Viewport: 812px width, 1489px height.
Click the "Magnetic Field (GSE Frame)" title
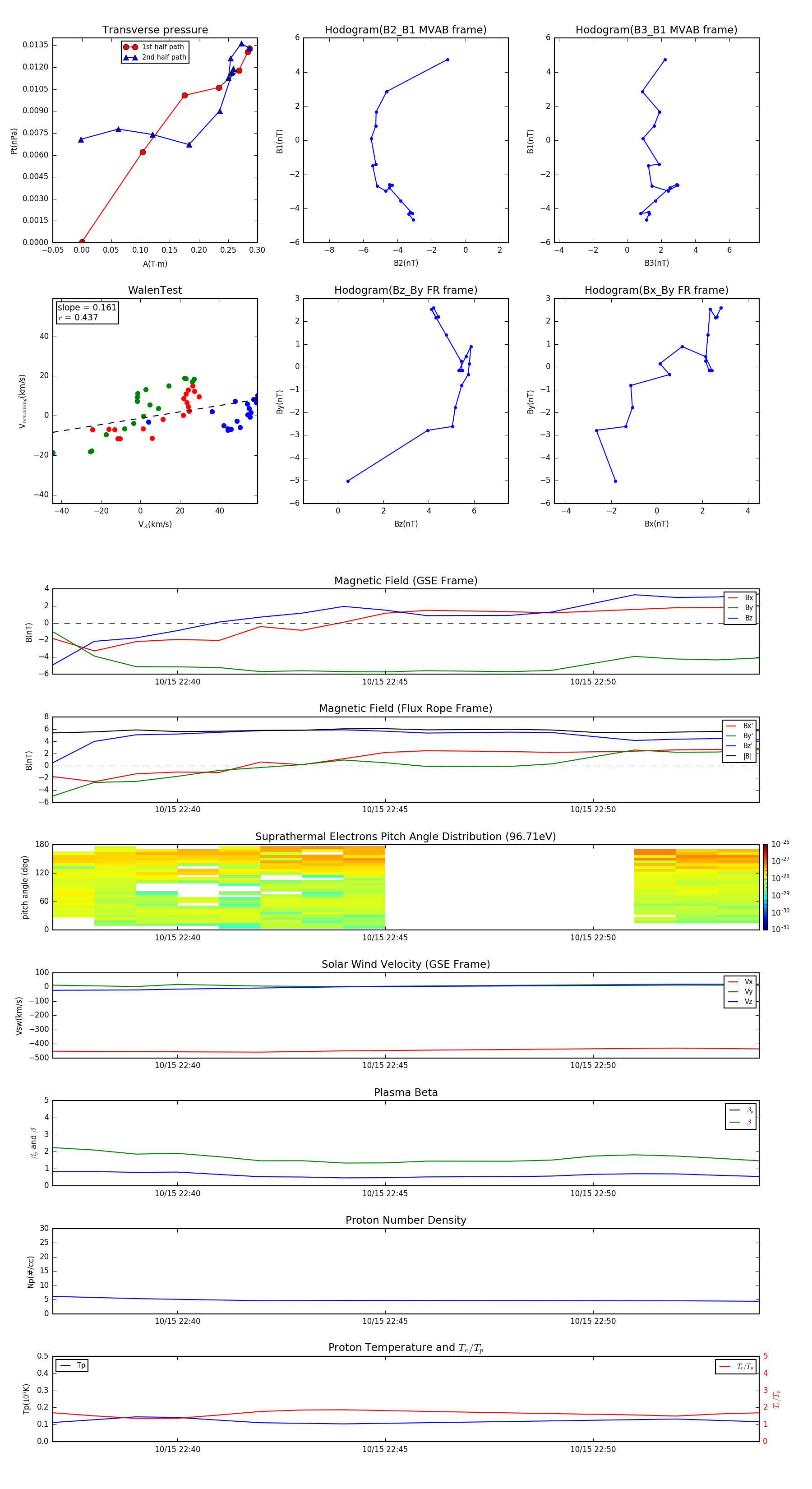(x=406, y=581)
